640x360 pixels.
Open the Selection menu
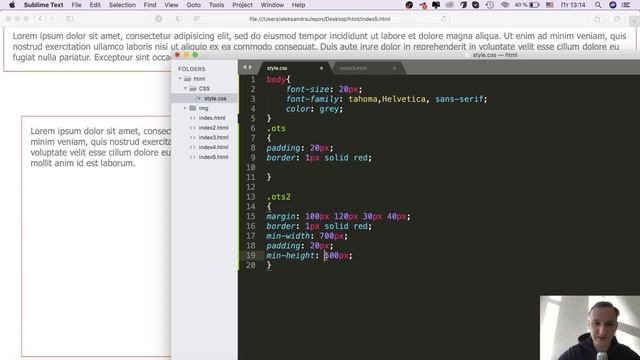(x=122, y=5)
